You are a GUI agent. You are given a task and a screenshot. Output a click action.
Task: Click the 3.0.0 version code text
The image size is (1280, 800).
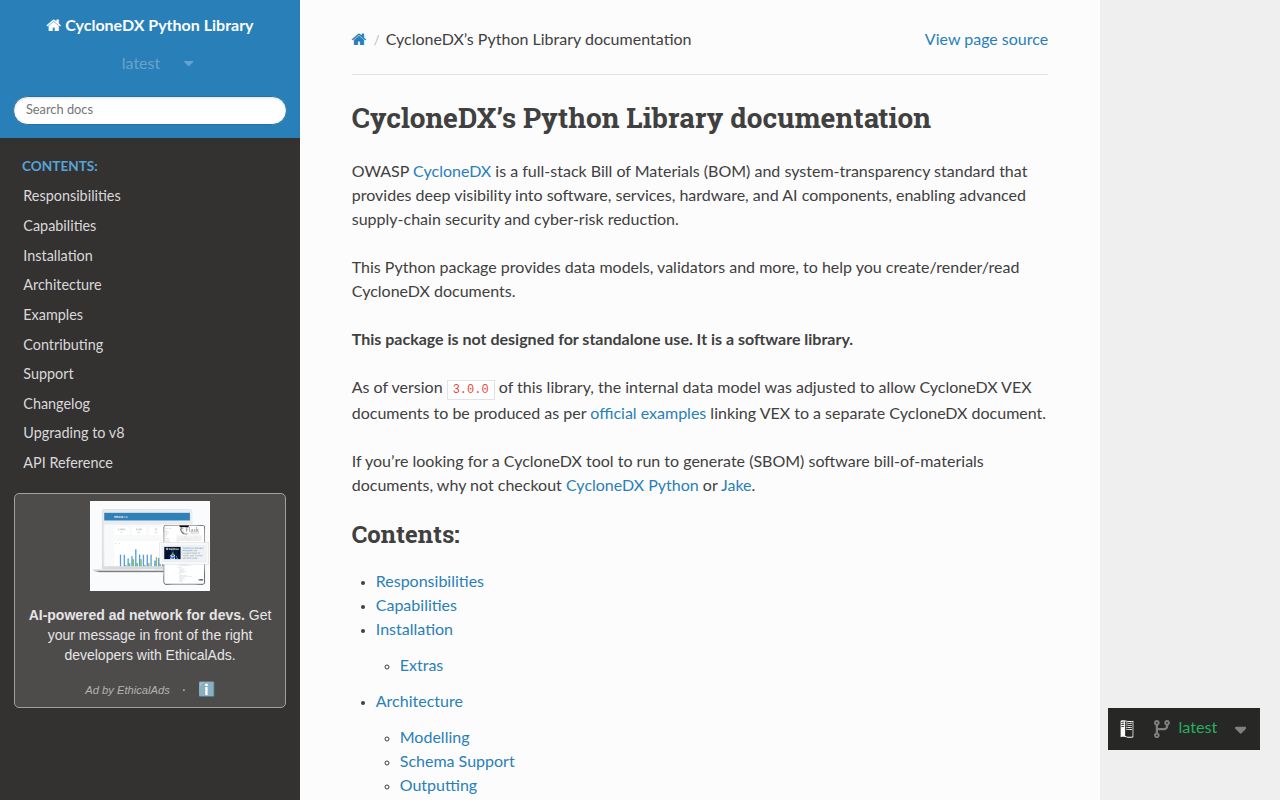tap(470, 389)
